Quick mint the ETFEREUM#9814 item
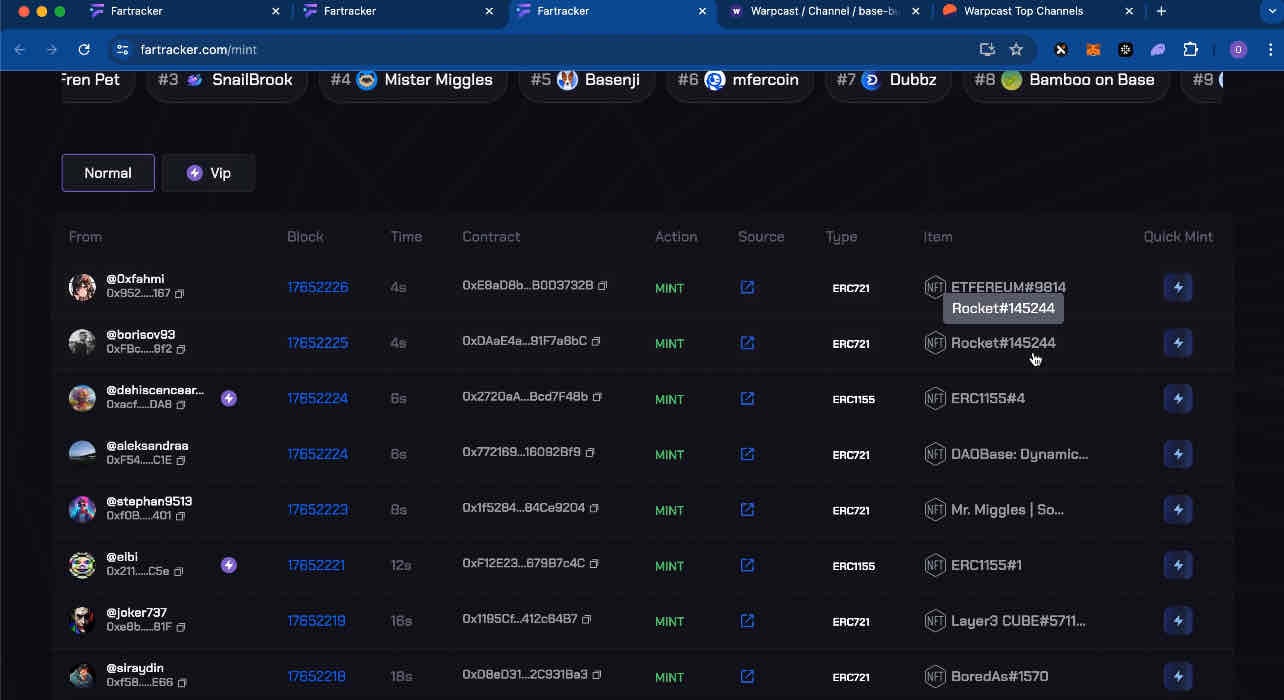This screenshot has width=1284, height=700. coord(1178,287)
